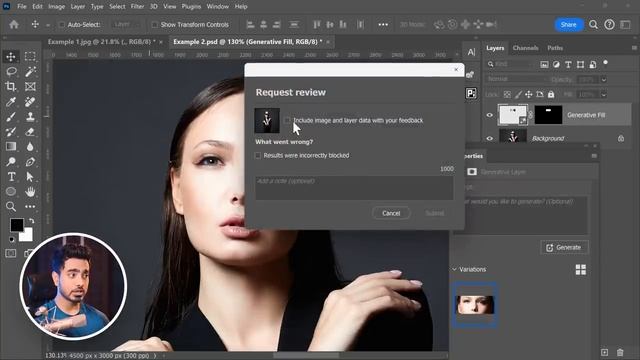Toggle the layer filter on/off switch
This screenshot has height=360, width=640.
pos(606,63)
